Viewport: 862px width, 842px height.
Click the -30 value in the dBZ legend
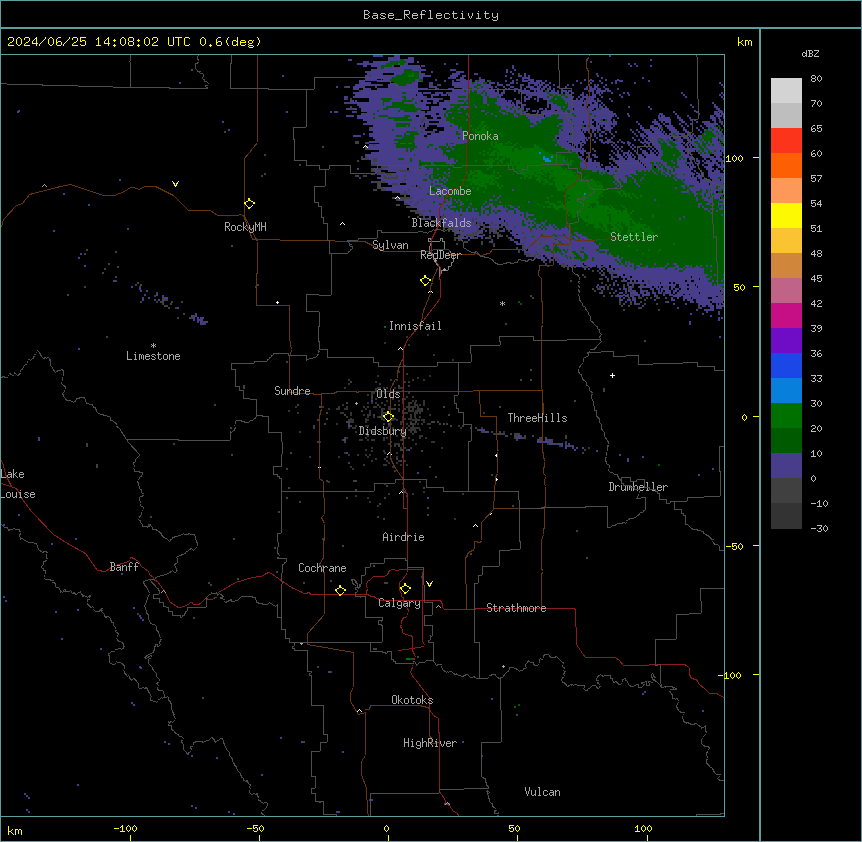(x=819, y=528)
